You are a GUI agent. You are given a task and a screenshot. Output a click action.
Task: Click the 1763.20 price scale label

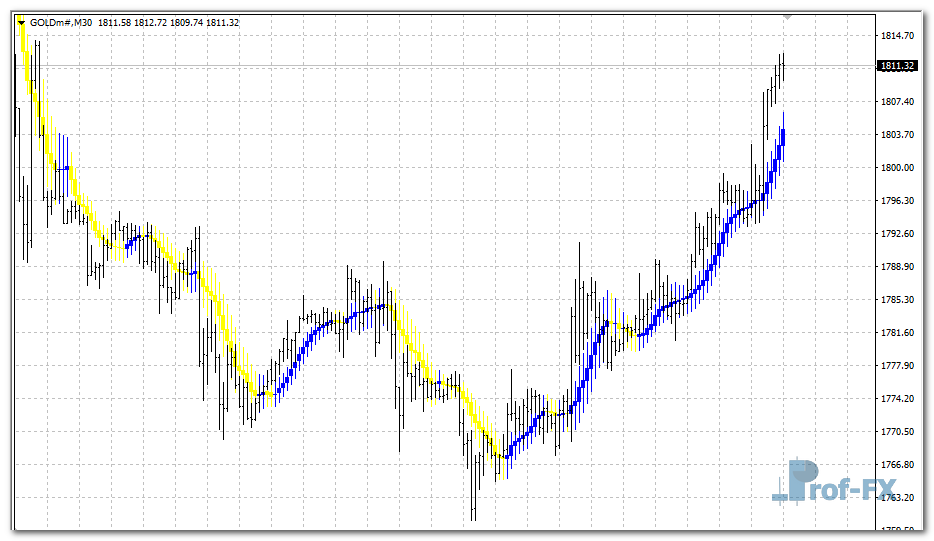tap(896, 498)
